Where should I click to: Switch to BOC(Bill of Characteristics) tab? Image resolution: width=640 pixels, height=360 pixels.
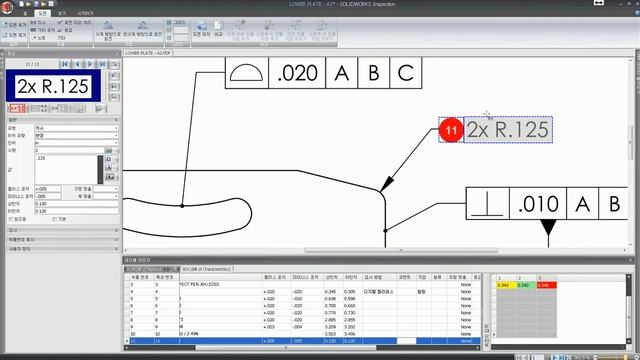tap(207, 269)
